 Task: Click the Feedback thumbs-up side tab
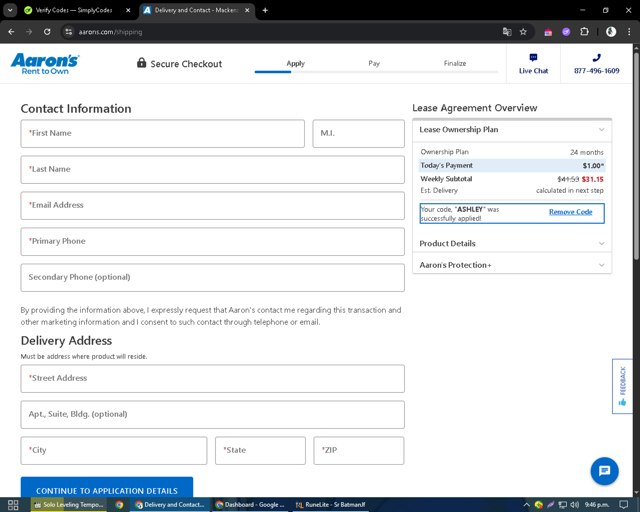click(622, 386)
